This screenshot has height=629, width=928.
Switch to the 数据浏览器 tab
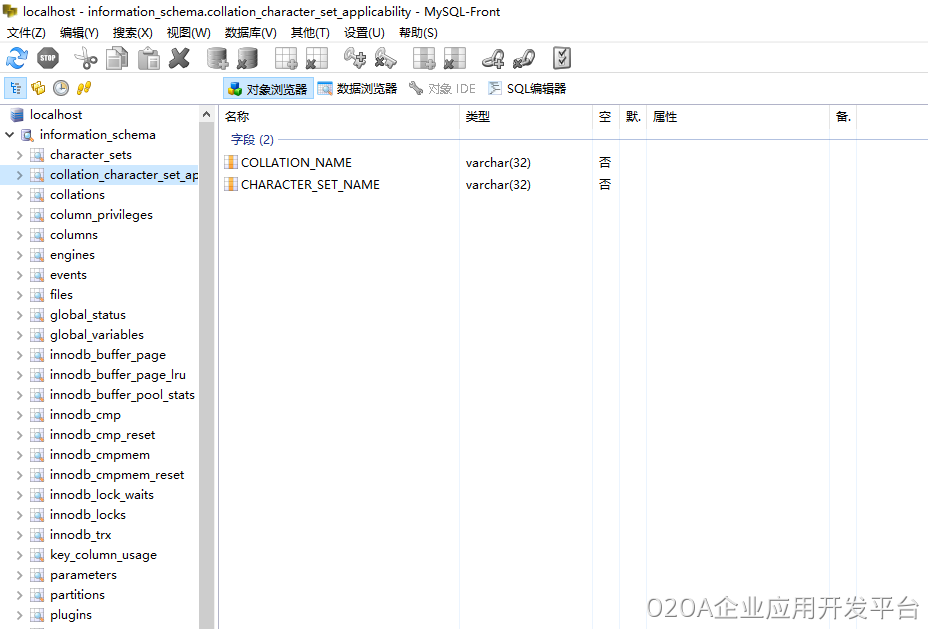[x=357, y=89]
